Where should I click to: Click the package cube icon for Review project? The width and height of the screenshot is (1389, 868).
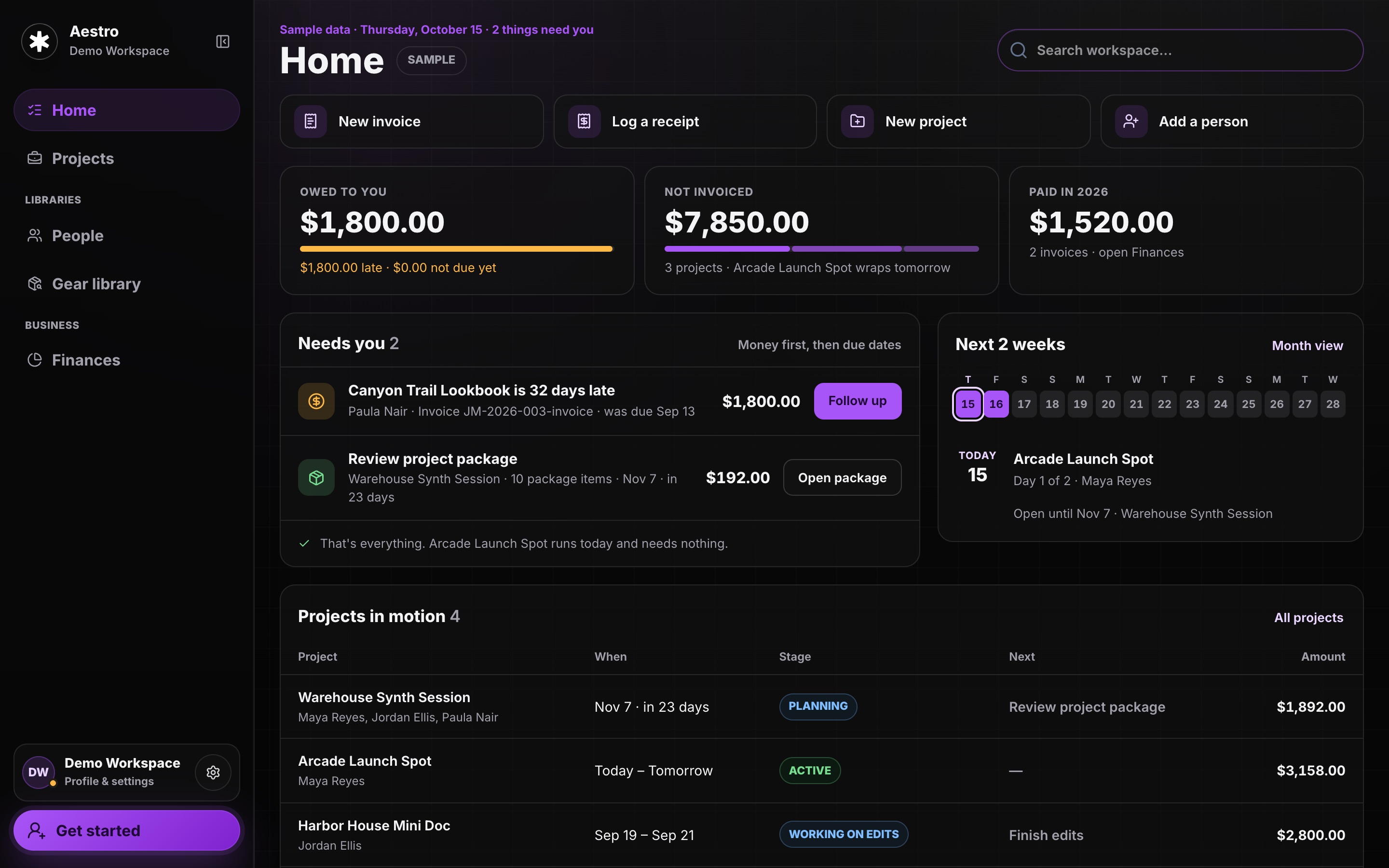coord(316,477)
